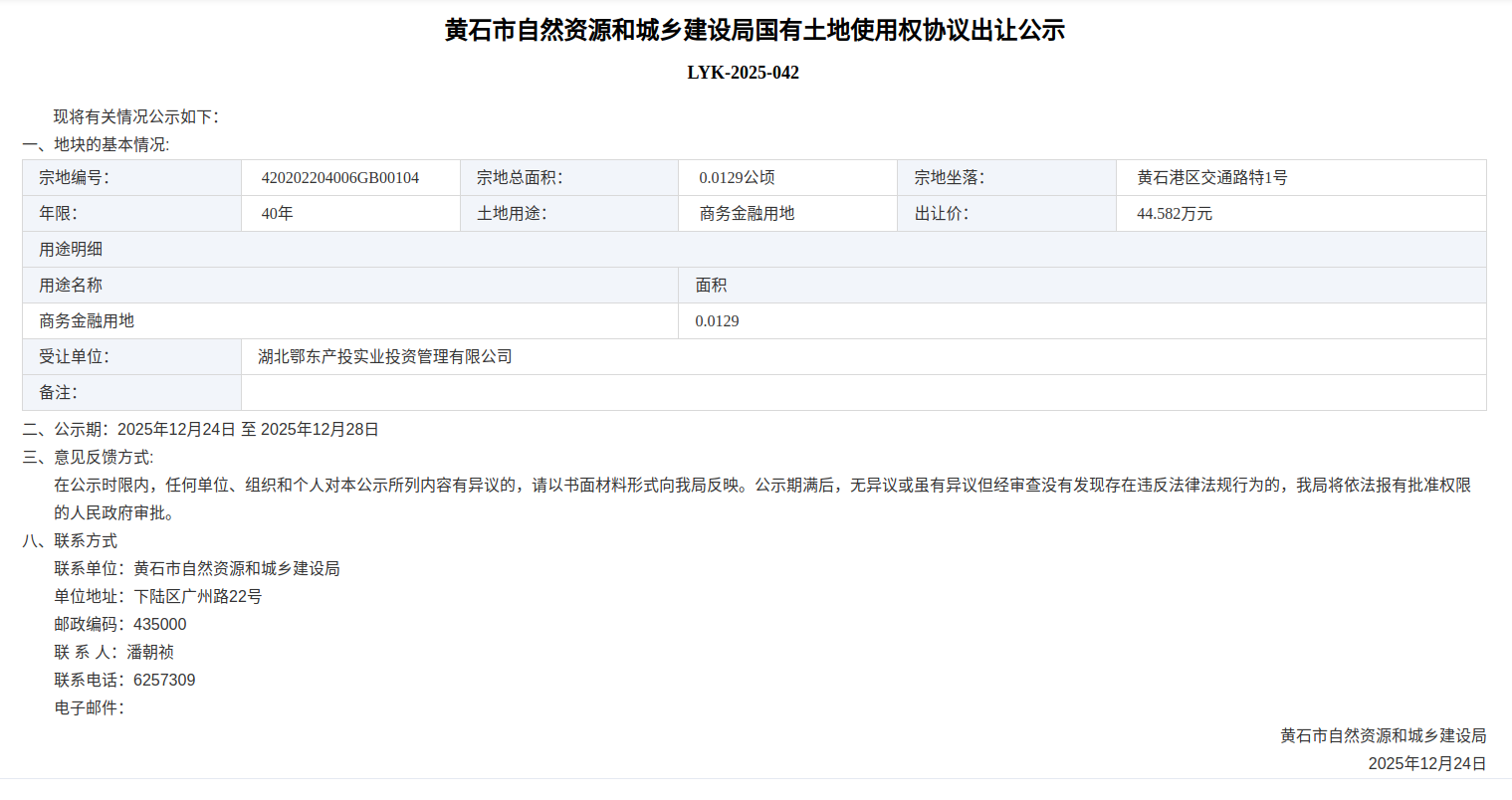Click the 用途名称 column header
1512x800 pixels.
pyautogui.click(x=71, y=286)
